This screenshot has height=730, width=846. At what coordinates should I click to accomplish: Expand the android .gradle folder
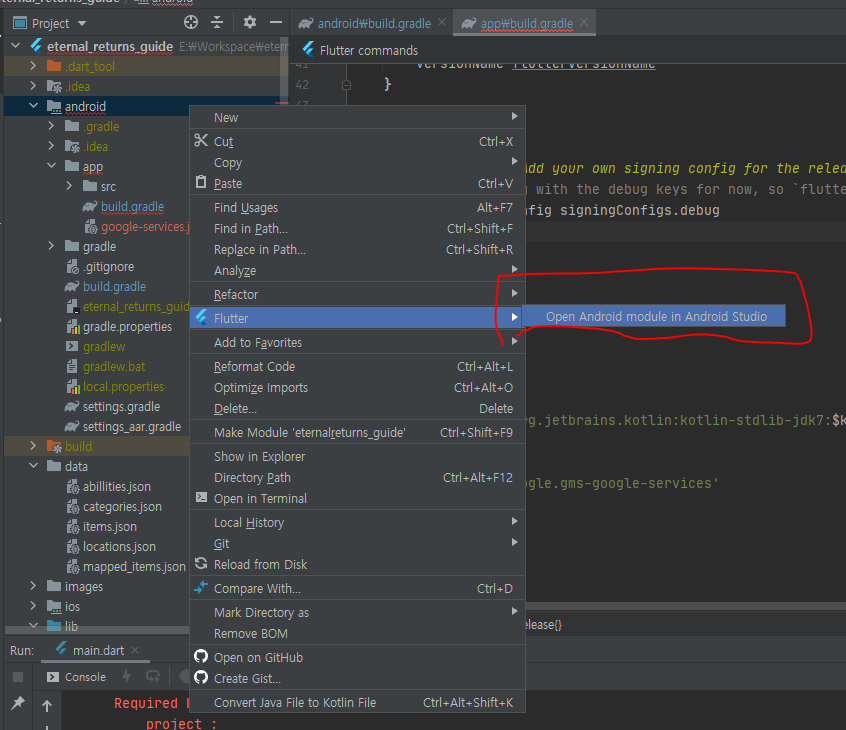coord(51,126)
